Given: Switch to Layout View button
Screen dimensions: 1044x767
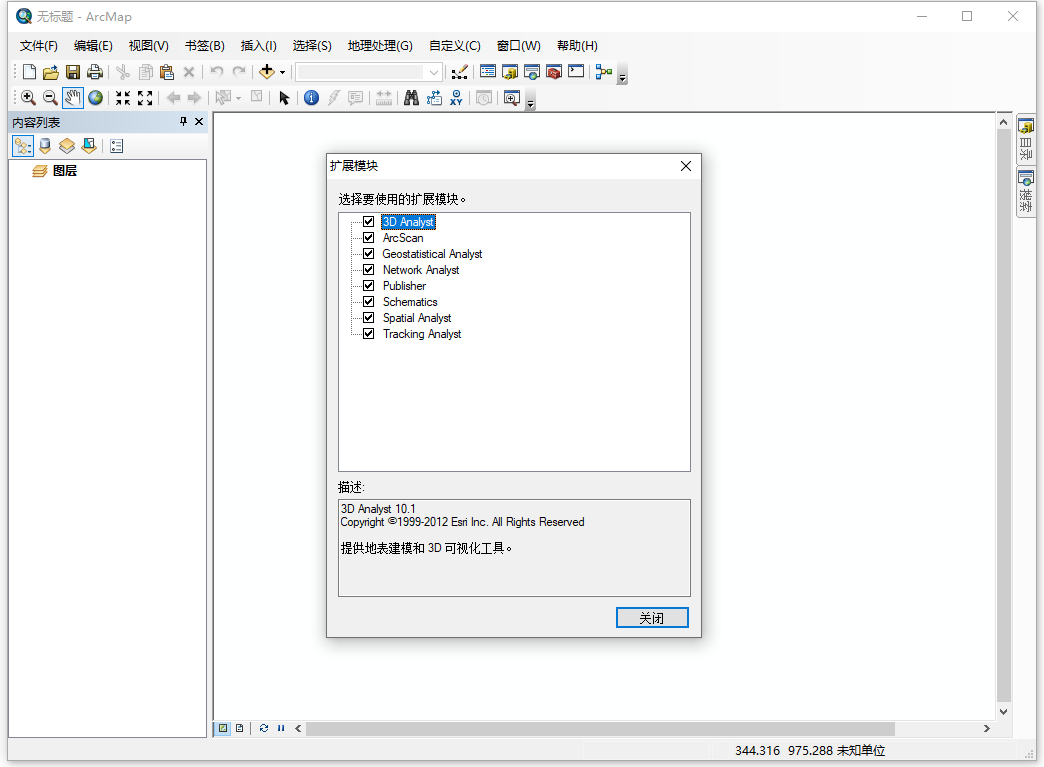Looking at the screenshot, I should coord(240,728).
